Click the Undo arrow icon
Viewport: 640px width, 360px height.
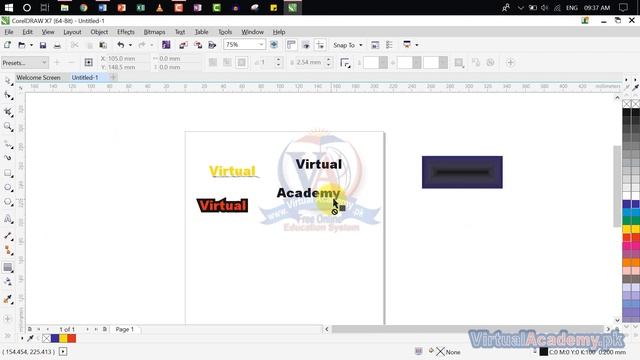coord(121,45)
